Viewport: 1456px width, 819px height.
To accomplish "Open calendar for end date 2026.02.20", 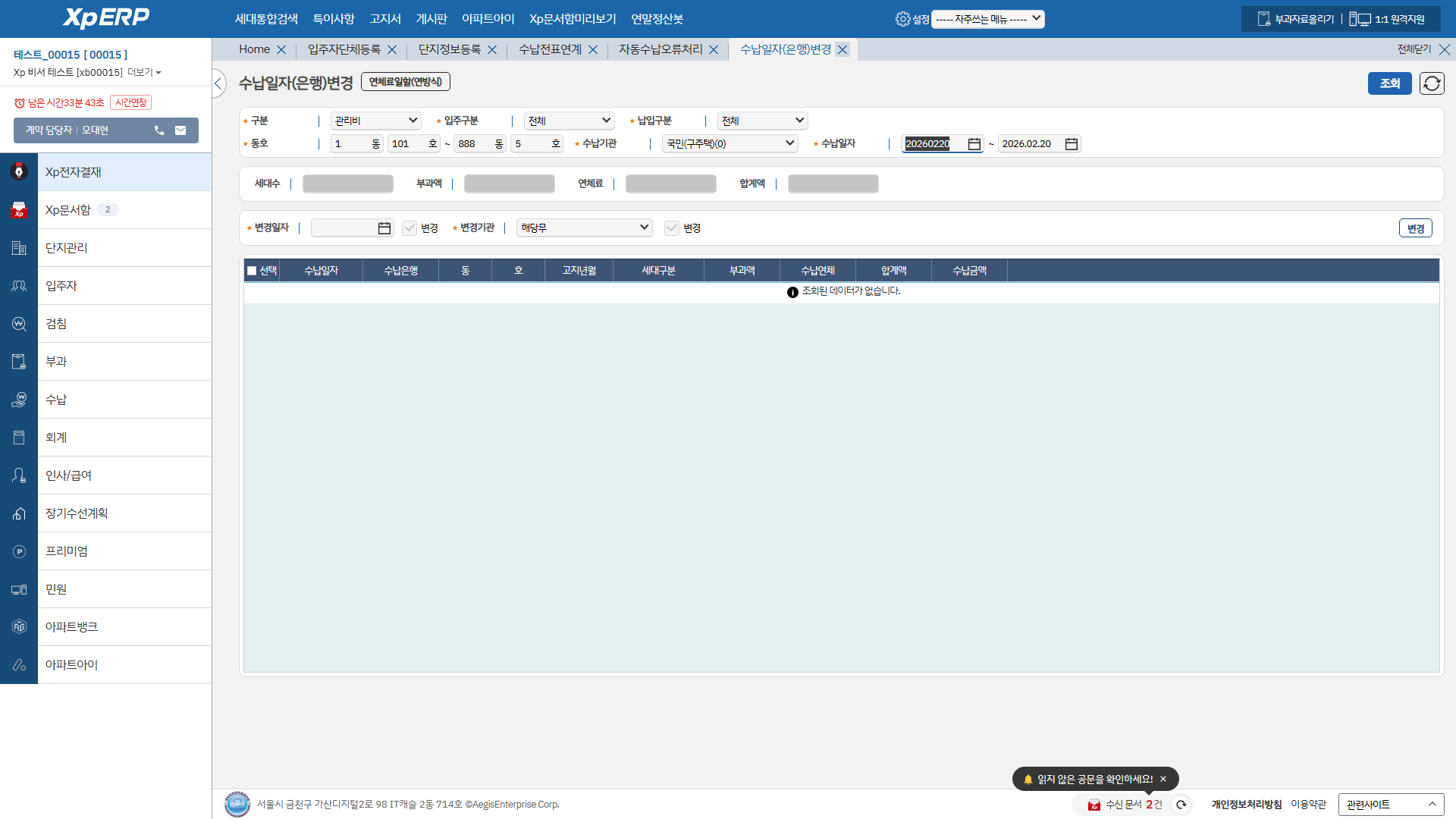I will click(1071, 144).
